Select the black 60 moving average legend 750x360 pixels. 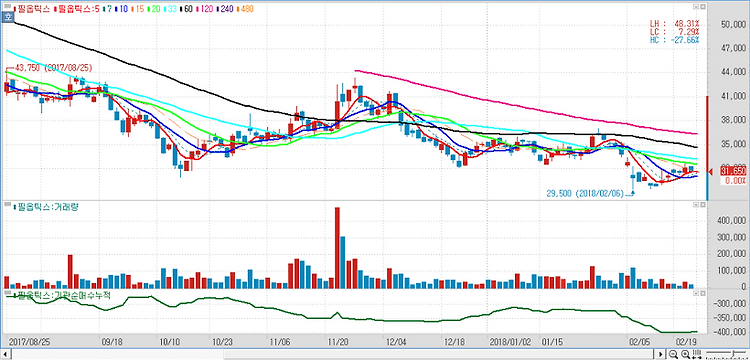pos(187,9)
